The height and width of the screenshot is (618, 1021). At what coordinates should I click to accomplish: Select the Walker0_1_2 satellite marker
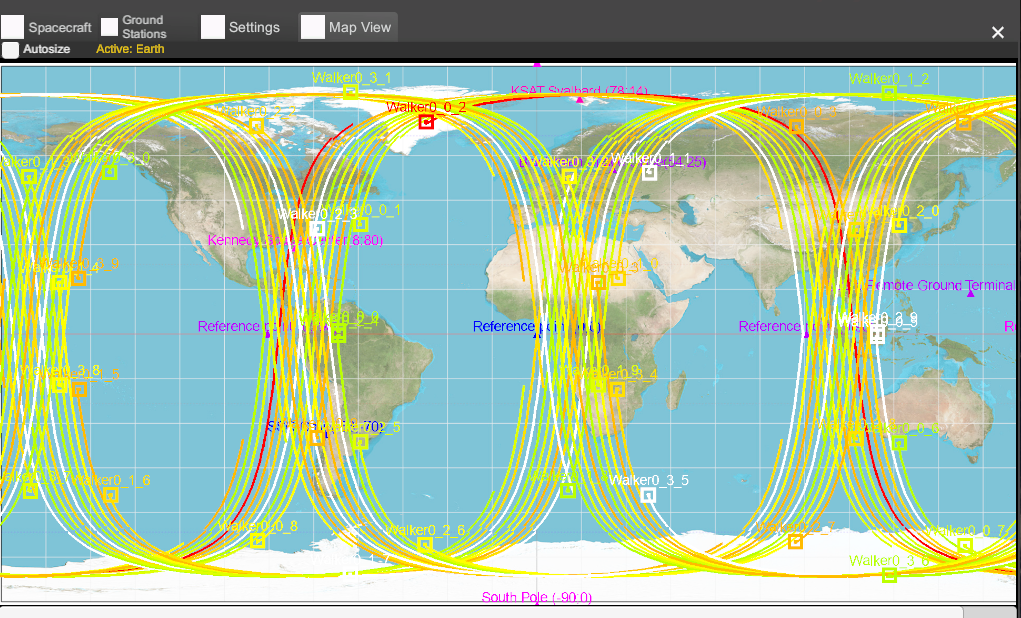[x=888, y=93]
